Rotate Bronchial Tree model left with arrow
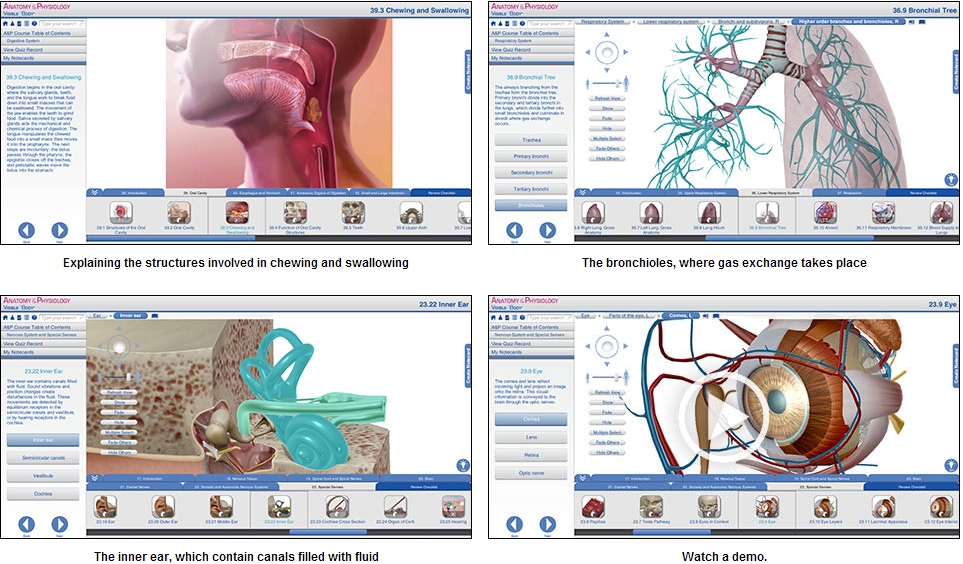 588,52
